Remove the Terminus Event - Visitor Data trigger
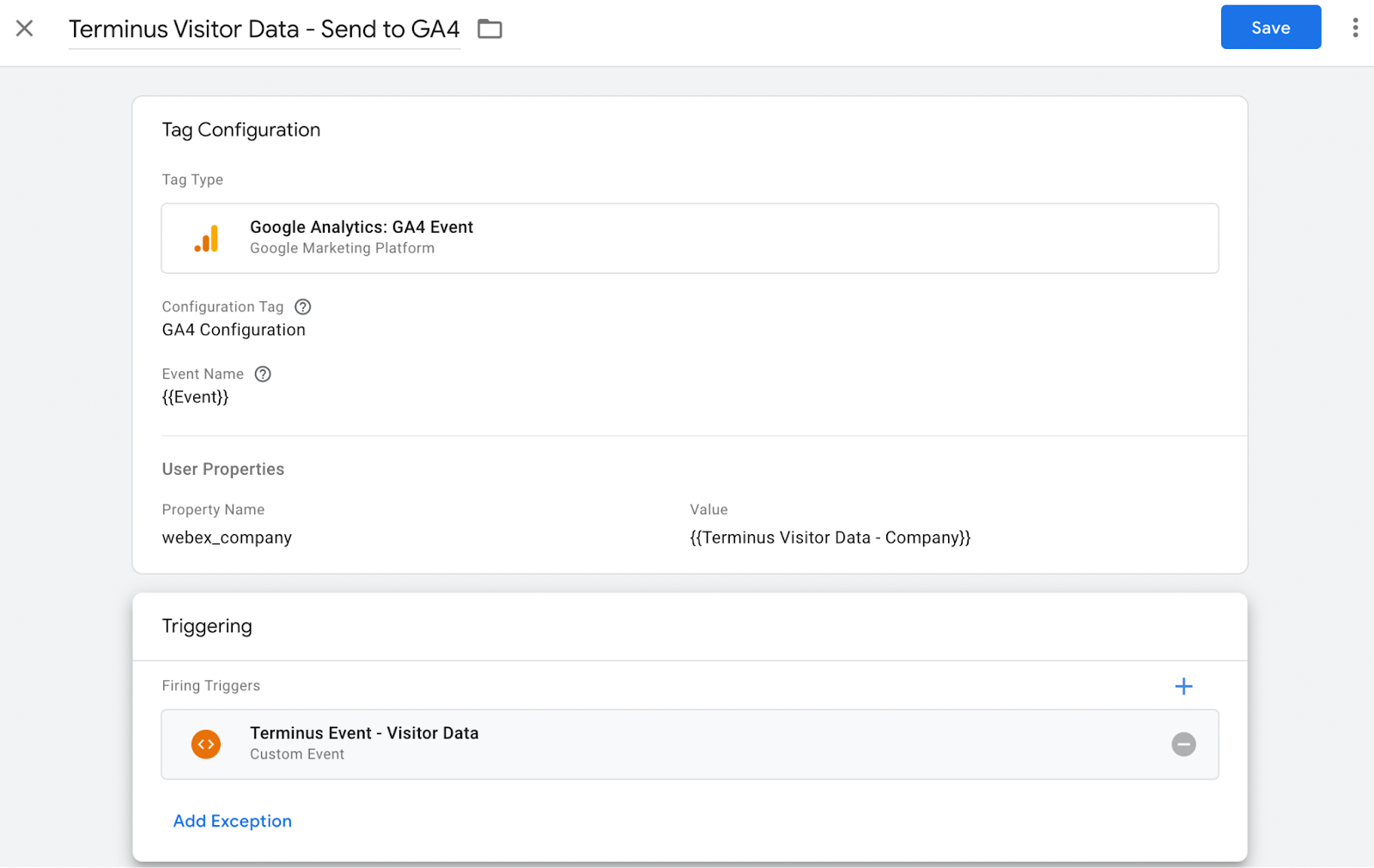 (x=1183, y=744)
